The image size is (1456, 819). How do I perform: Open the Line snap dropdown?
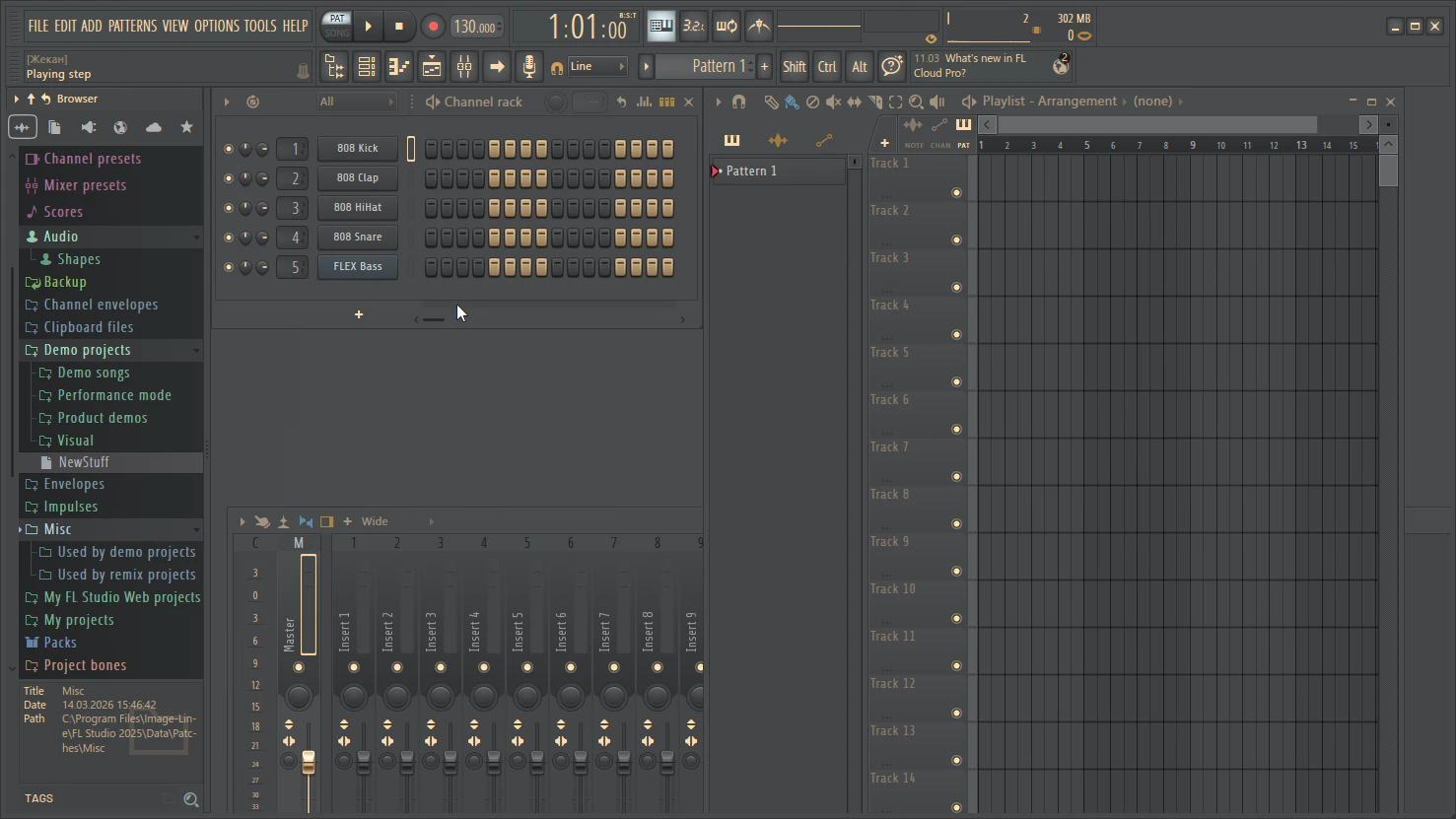coord(596,67)
